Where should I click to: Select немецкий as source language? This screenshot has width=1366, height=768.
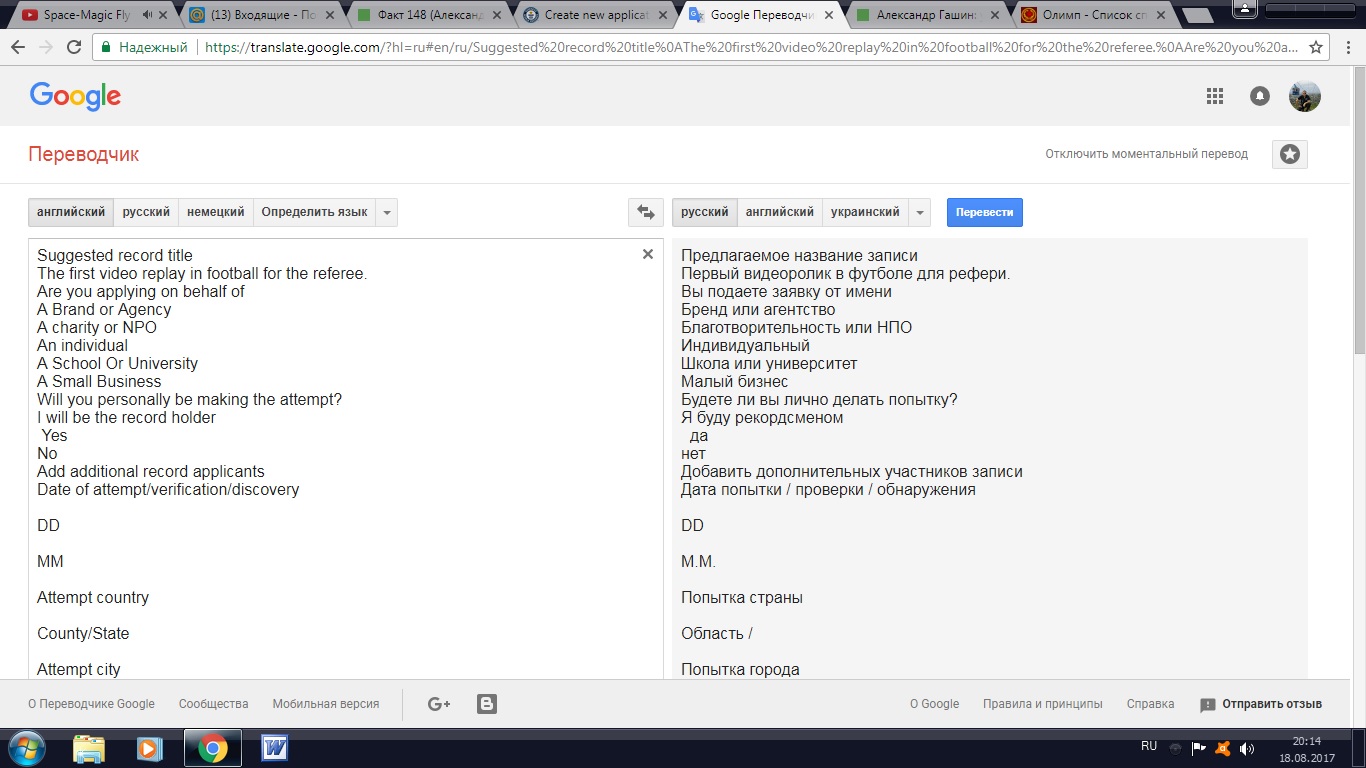[x=216, y=212]
